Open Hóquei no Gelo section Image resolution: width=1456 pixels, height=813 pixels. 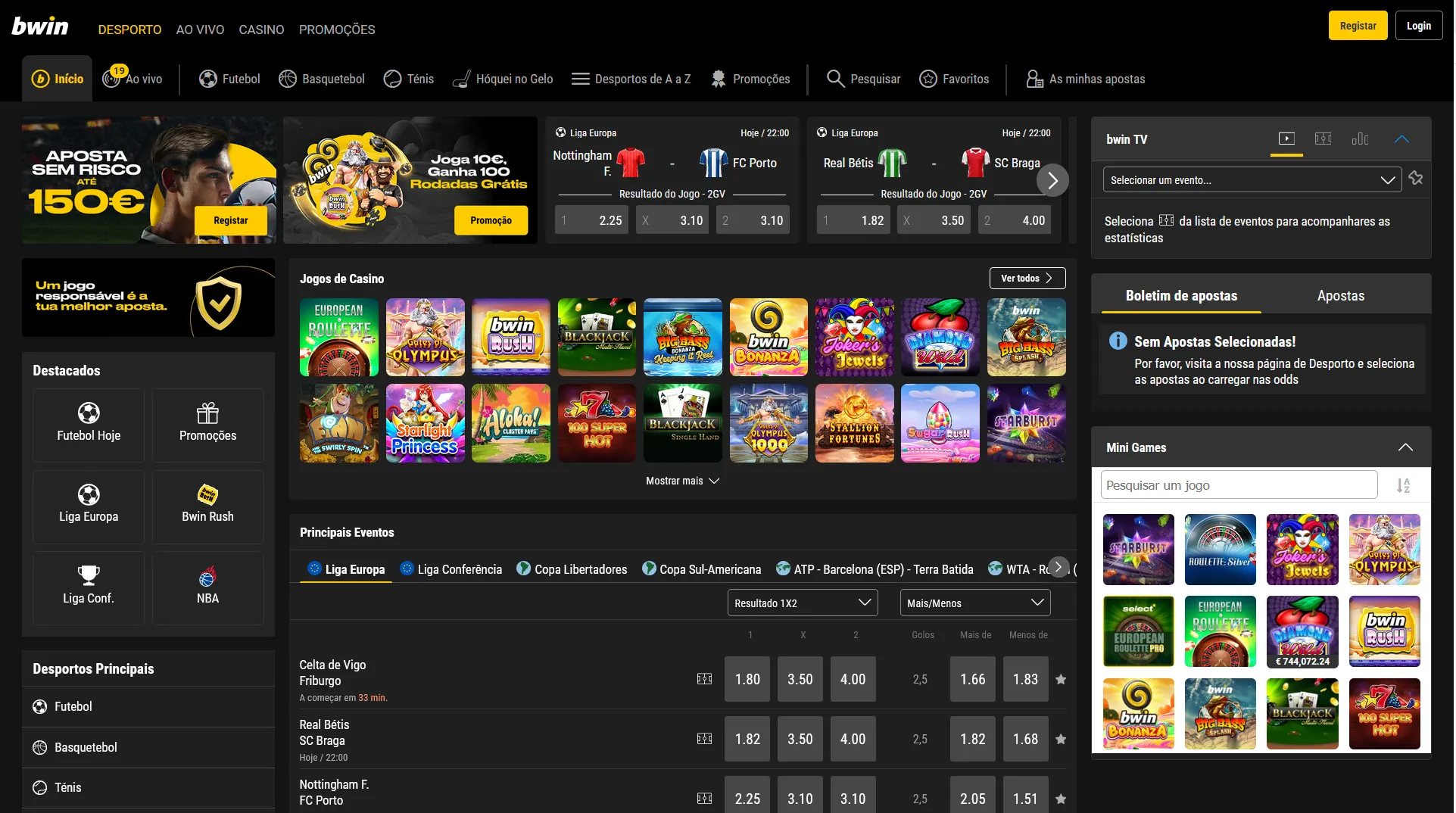tap(503, 79)
